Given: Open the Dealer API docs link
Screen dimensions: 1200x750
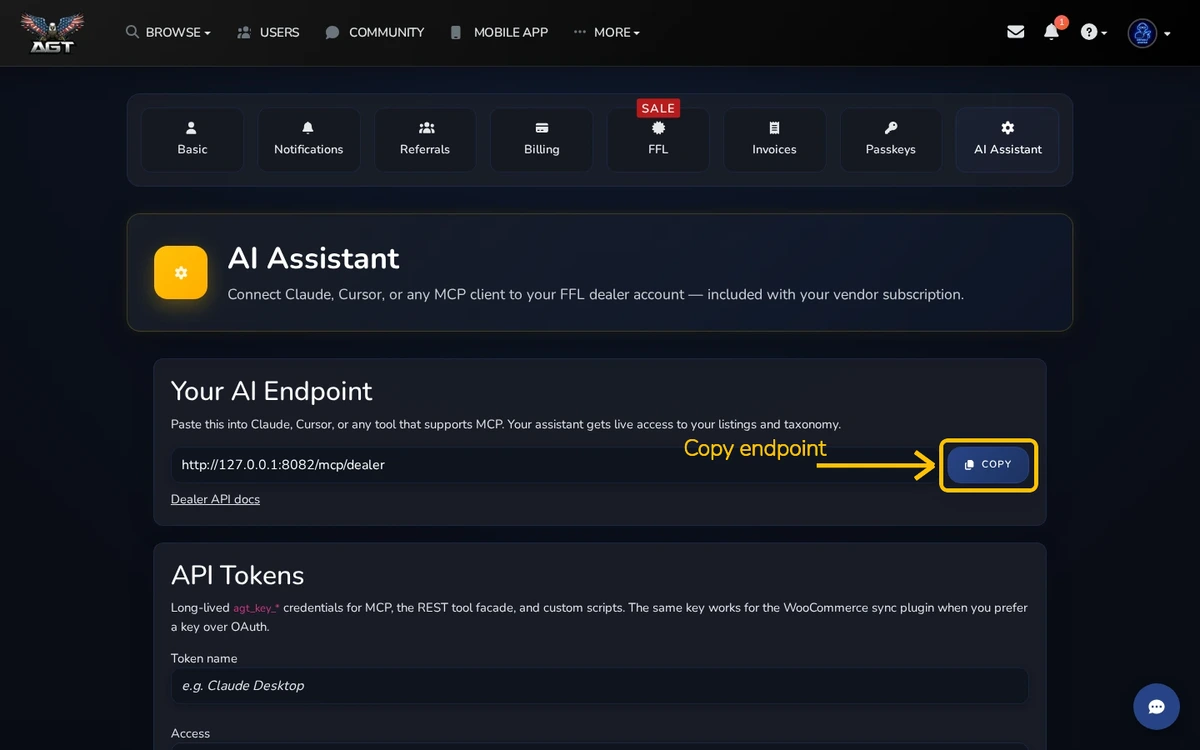Looking at the screenshot, I should click(x=215, y=499).
